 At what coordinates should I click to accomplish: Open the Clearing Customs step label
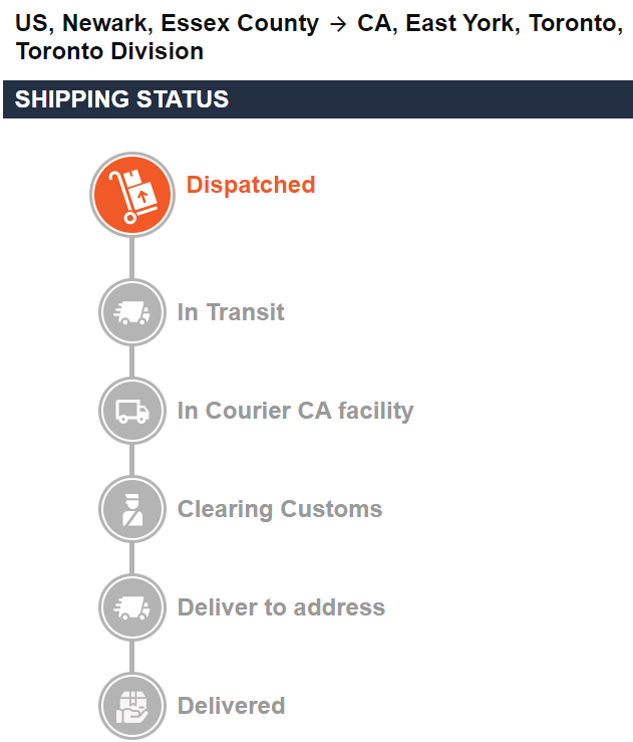click(x=279, y=509)
